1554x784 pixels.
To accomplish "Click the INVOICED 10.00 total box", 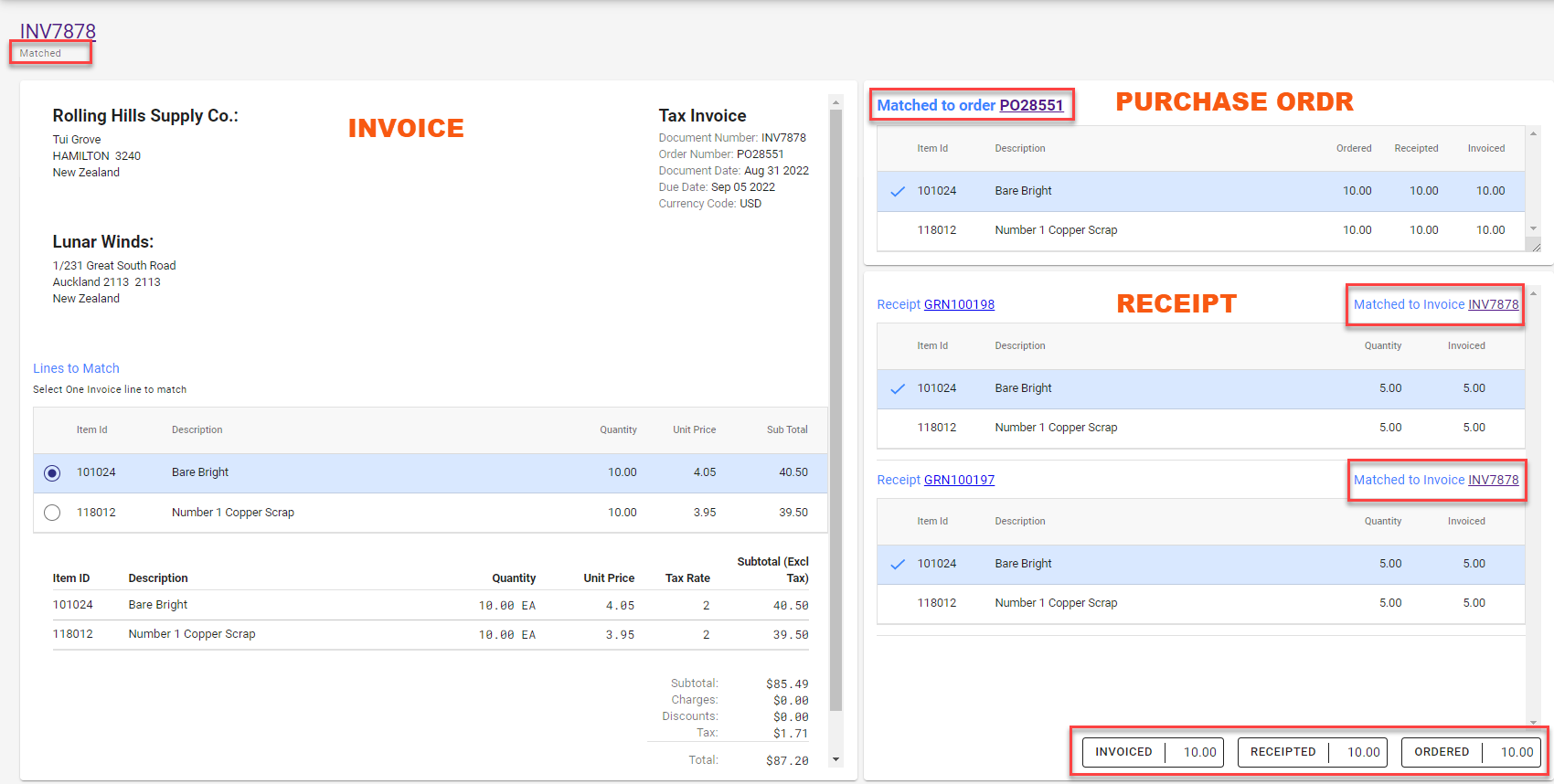I will [1153, 752].
